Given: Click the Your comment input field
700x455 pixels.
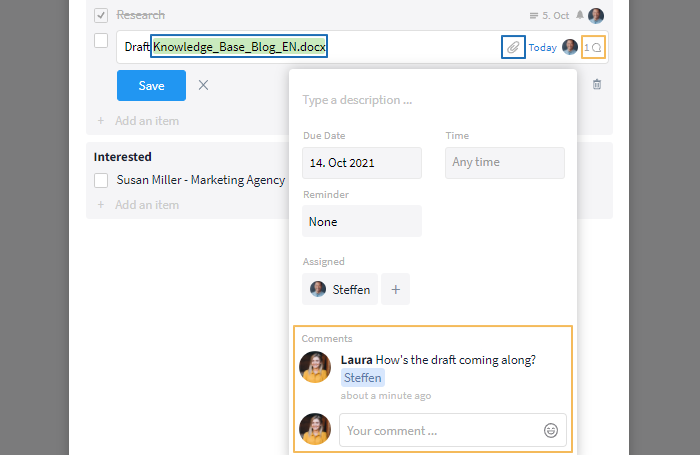Looking at the screenshot, I should point(440,431).
